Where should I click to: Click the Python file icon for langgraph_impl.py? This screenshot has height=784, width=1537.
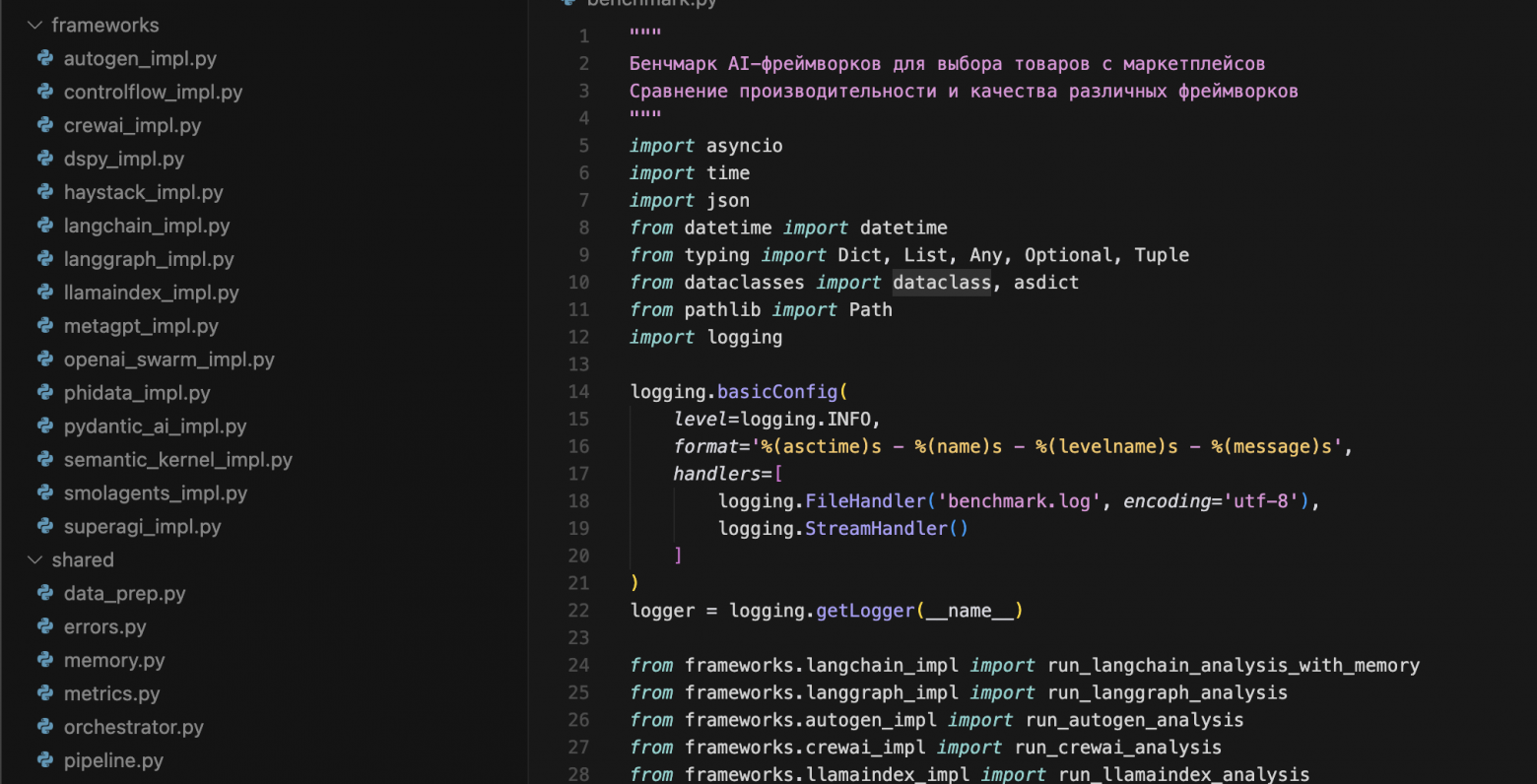coord(45,259)
